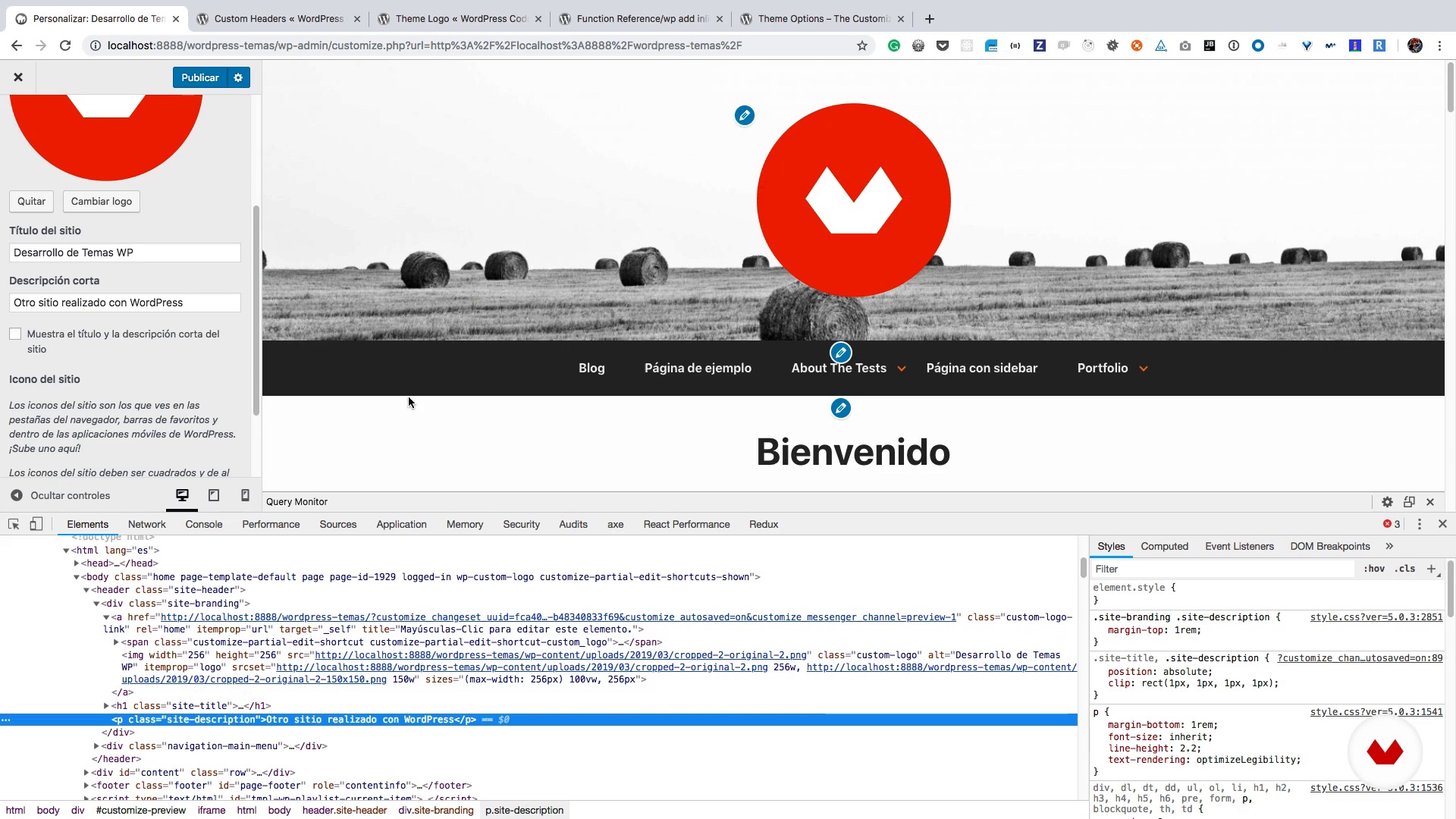Viewport: 1456px width, 819px height.
Task: Switch to the Memory tab
Action: tap(465, 524)
